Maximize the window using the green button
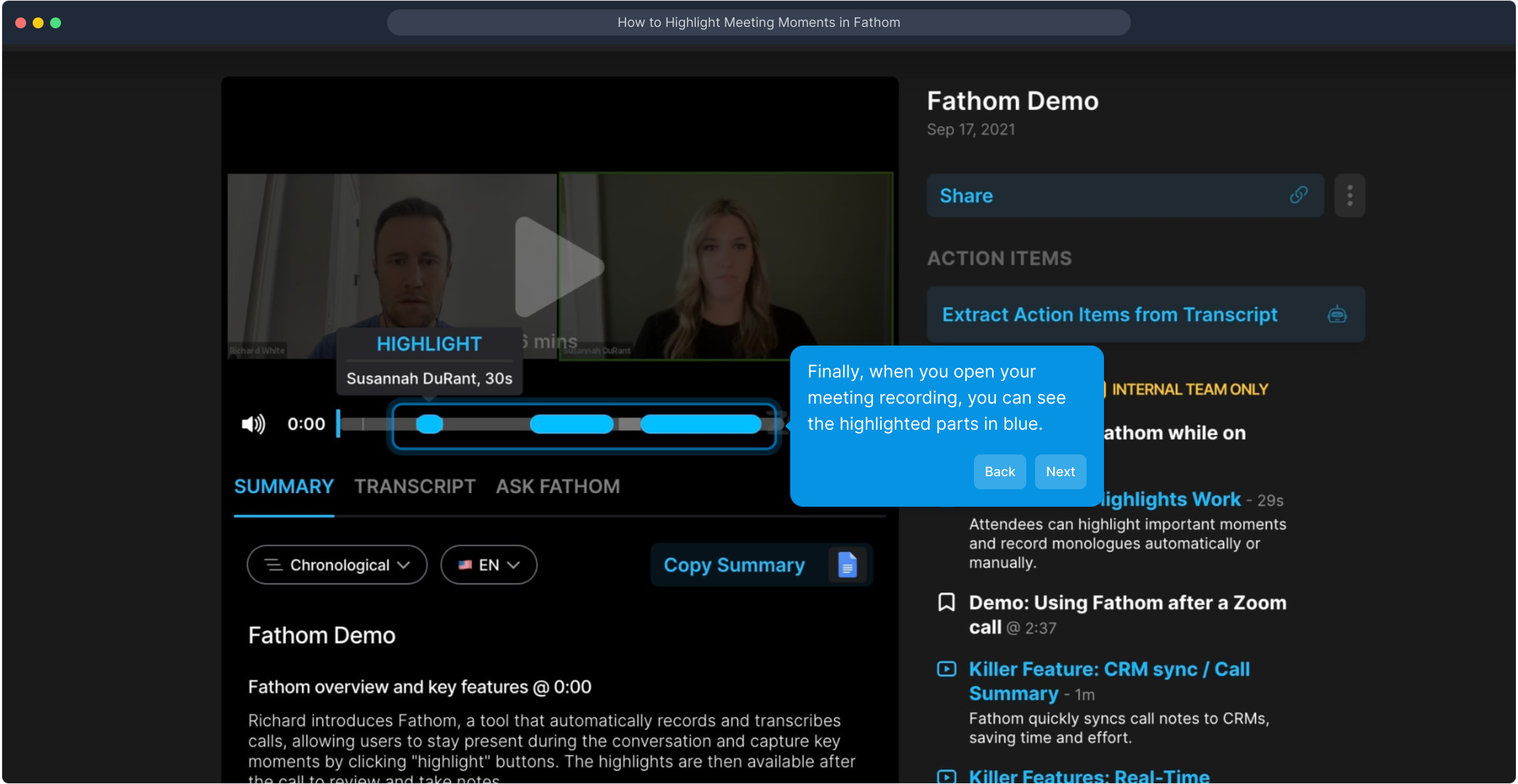This screenshot has height=784, width=1518. pyautogui.click(x=56, y=23)
